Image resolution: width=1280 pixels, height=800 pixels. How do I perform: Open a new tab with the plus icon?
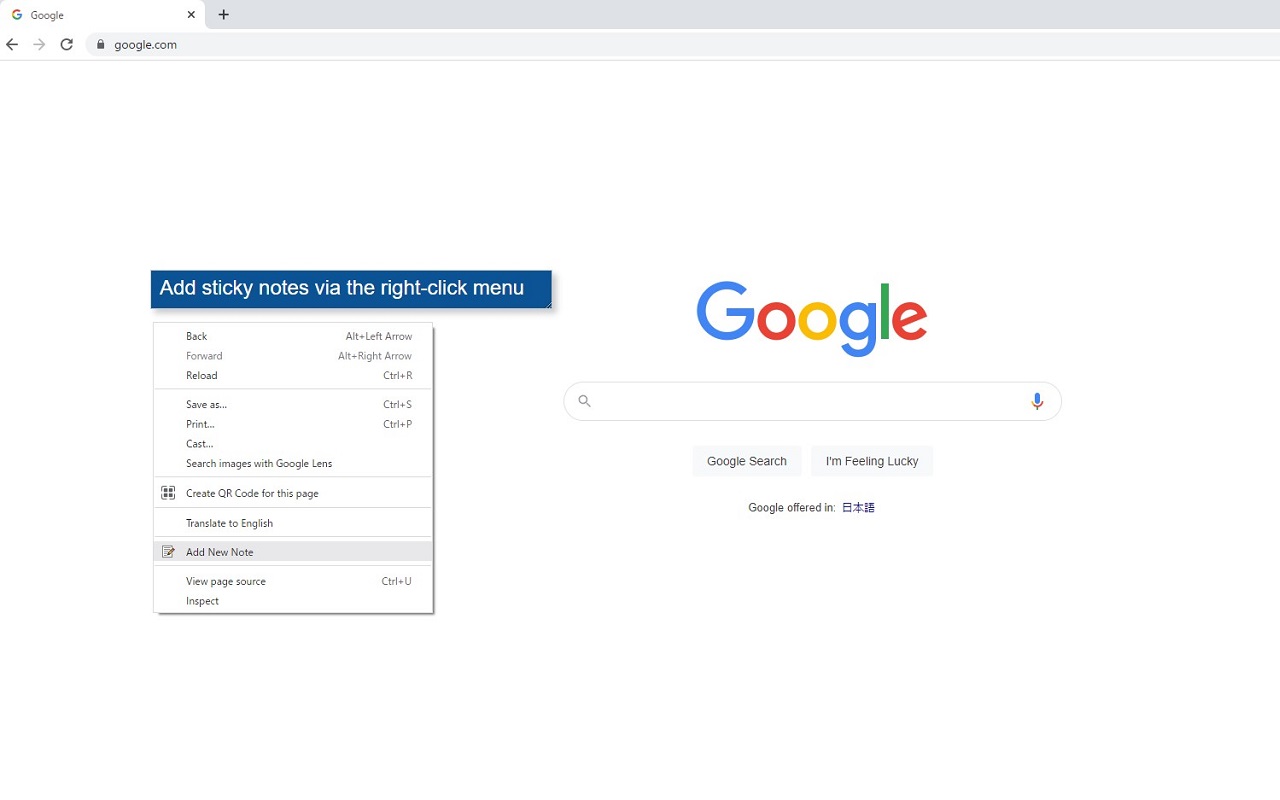[x=223, y=15]
